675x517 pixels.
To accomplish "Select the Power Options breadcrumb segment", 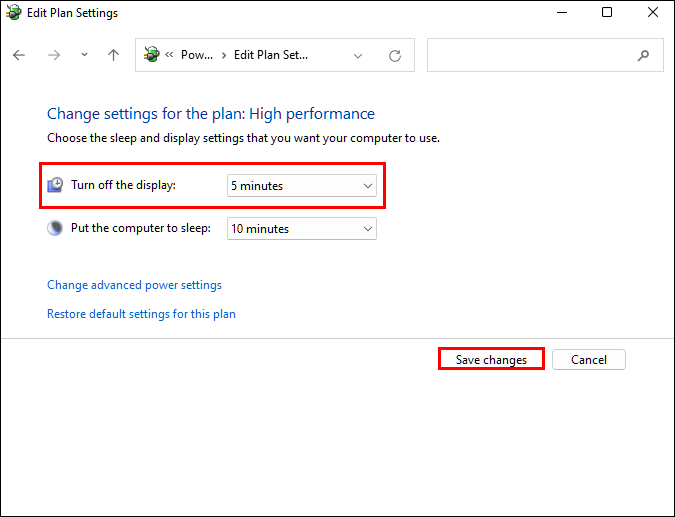I will tap(197, 56).
